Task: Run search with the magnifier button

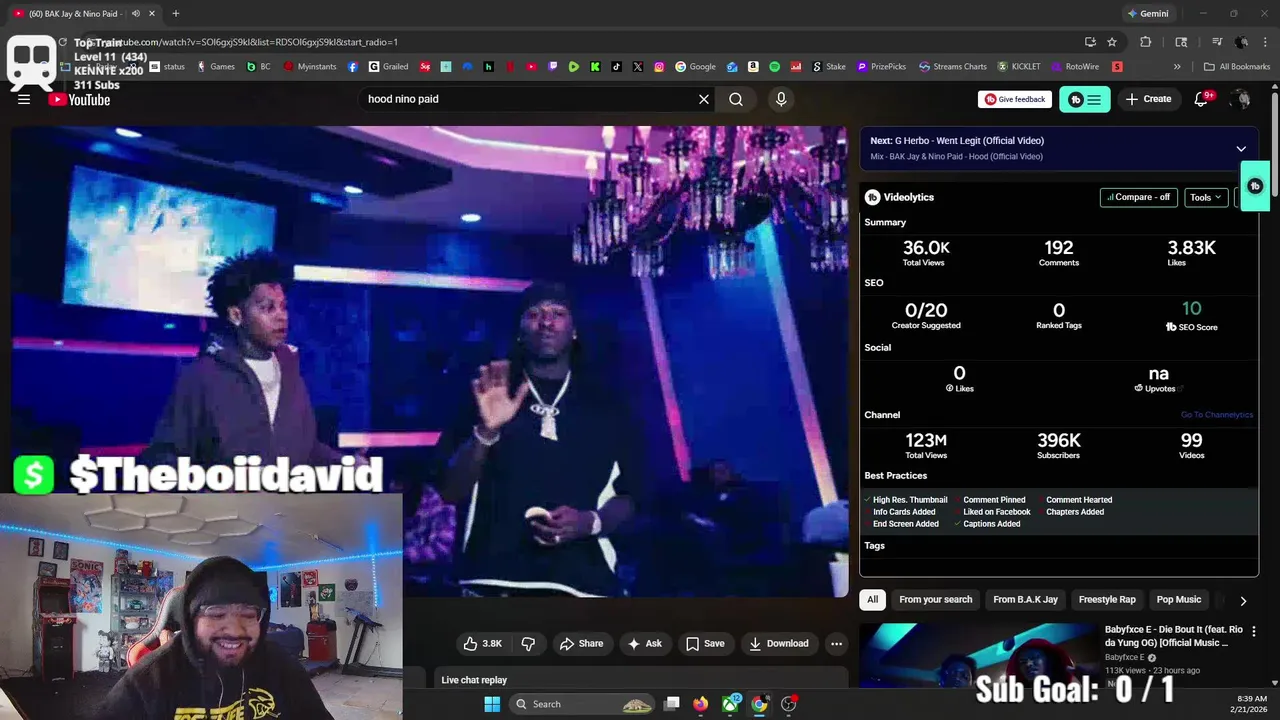Action: point(736,99)
